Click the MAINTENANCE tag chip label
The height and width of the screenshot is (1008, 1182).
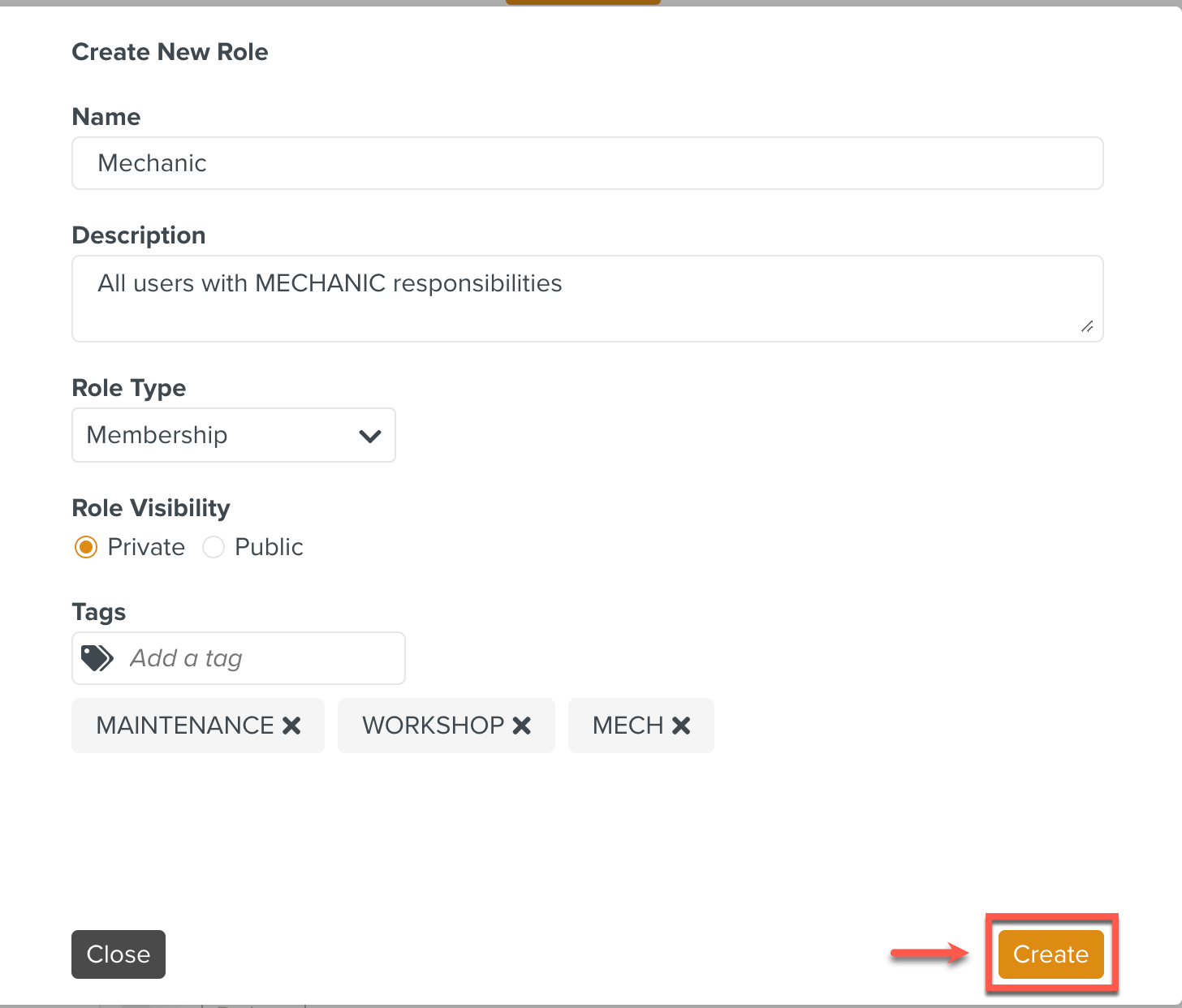tap(185, 726)
